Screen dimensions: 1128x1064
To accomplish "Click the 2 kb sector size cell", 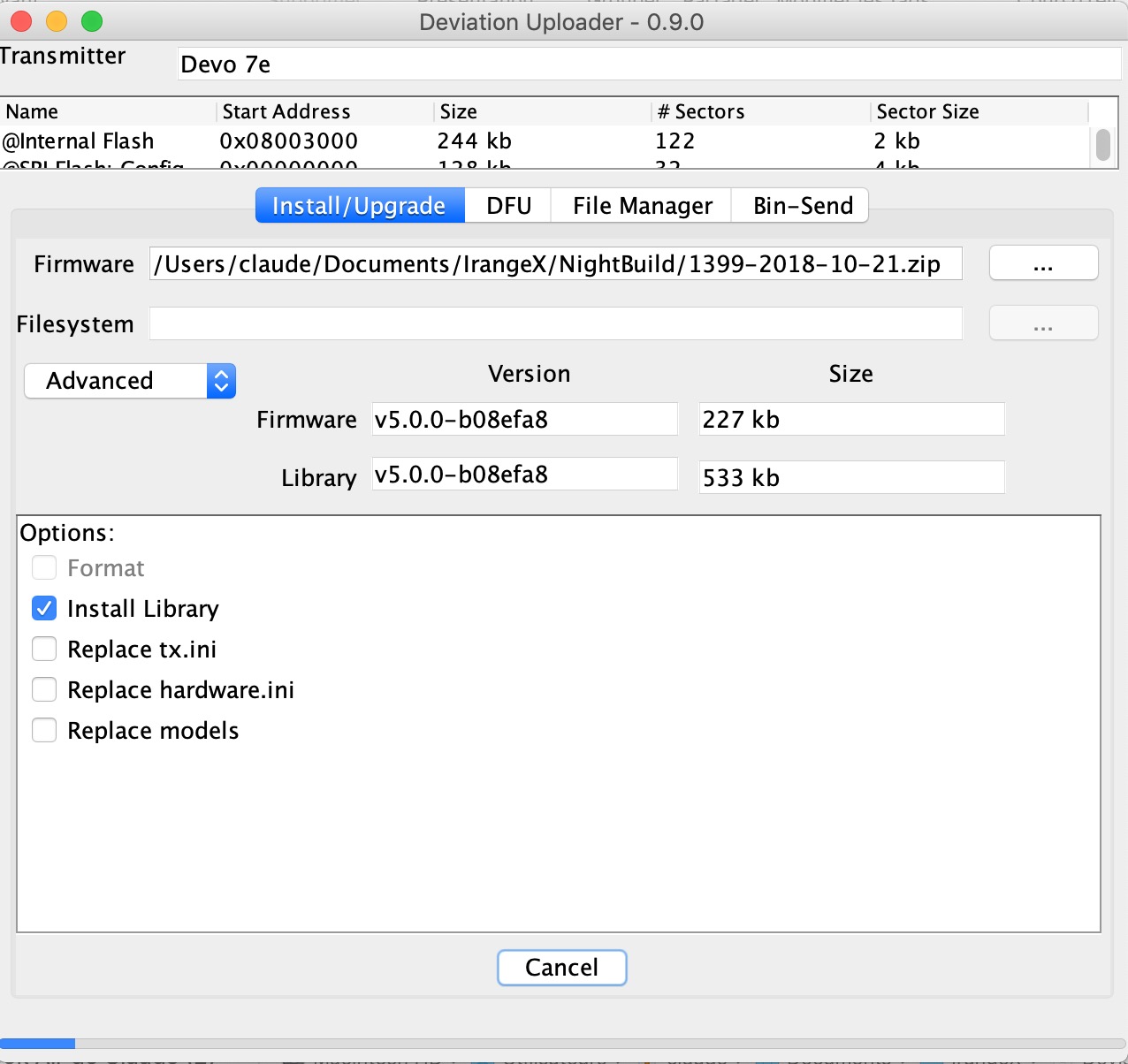I will point(897,141).
